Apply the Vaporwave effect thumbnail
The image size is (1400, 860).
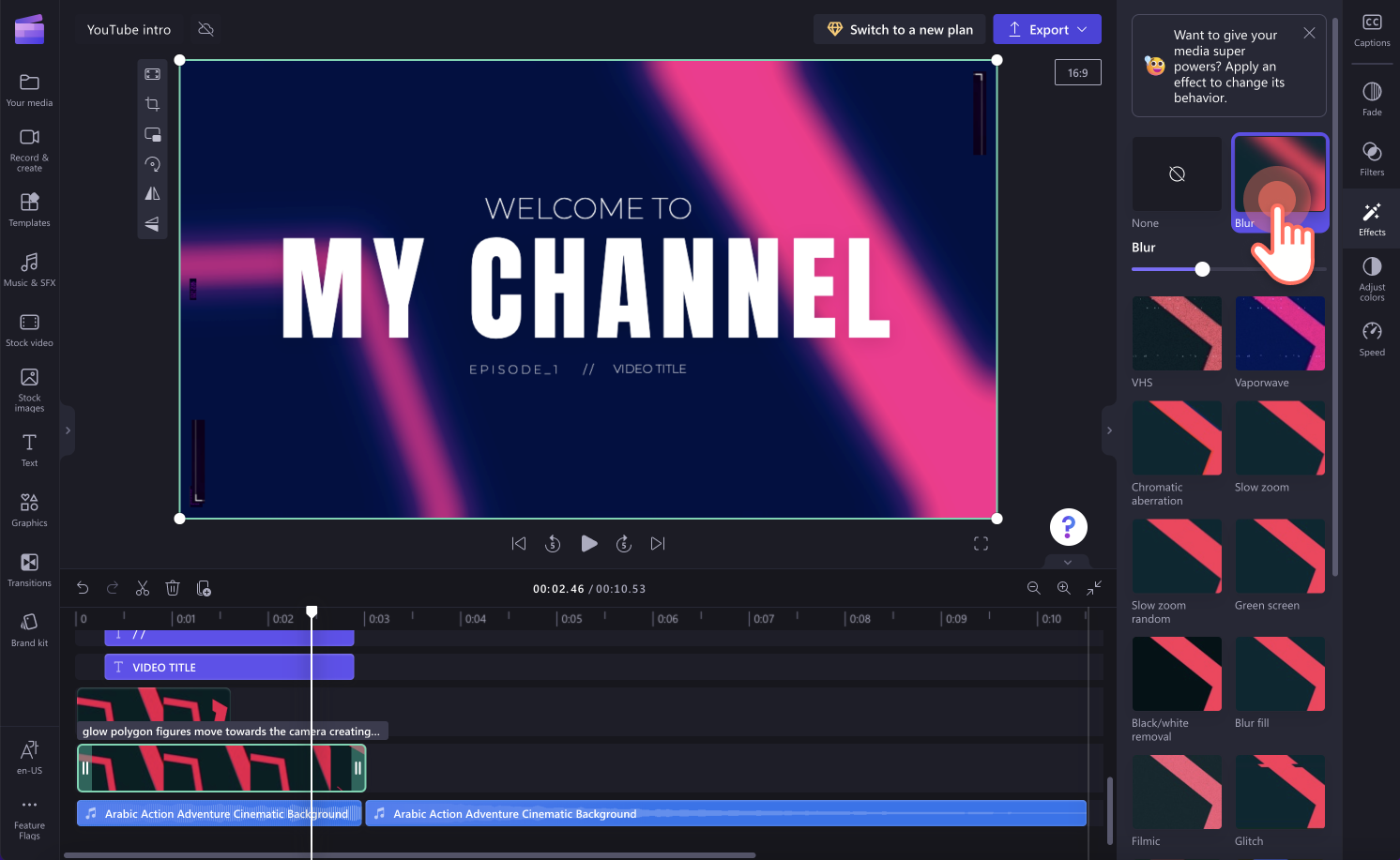1280,333
